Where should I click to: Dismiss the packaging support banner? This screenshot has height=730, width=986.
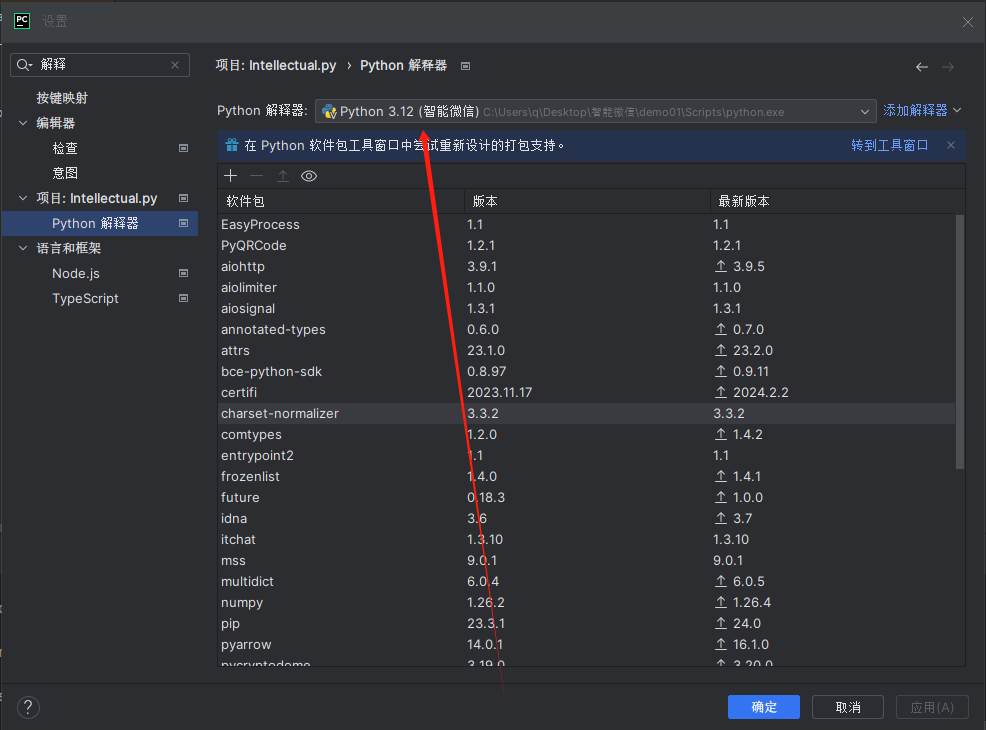[951, 145]
